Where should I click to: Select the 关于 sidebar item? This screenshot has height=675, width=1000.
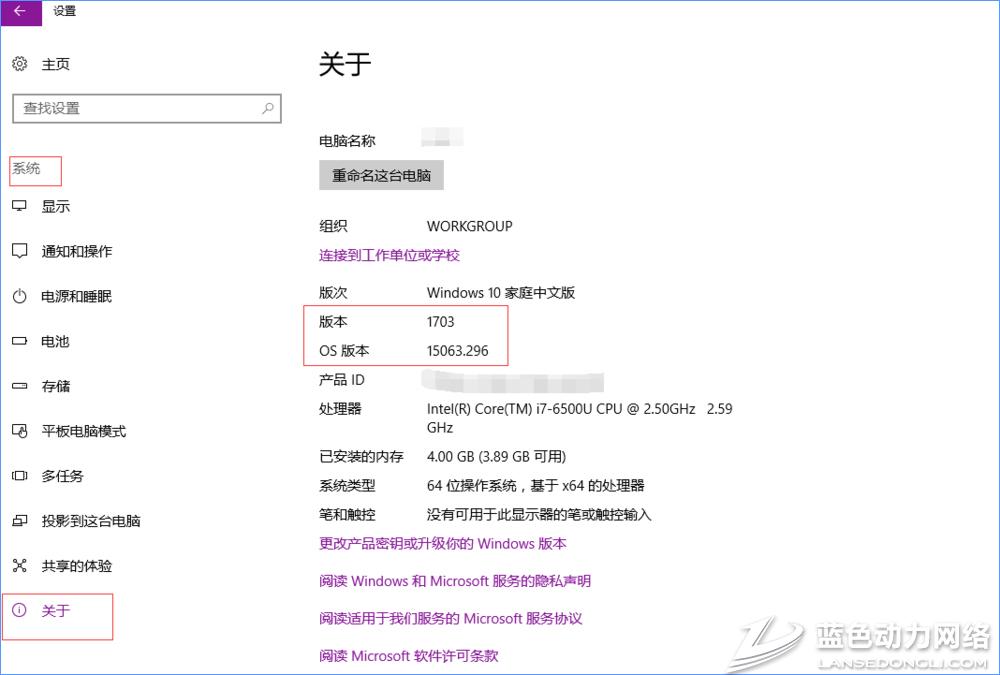pos(56,611)
